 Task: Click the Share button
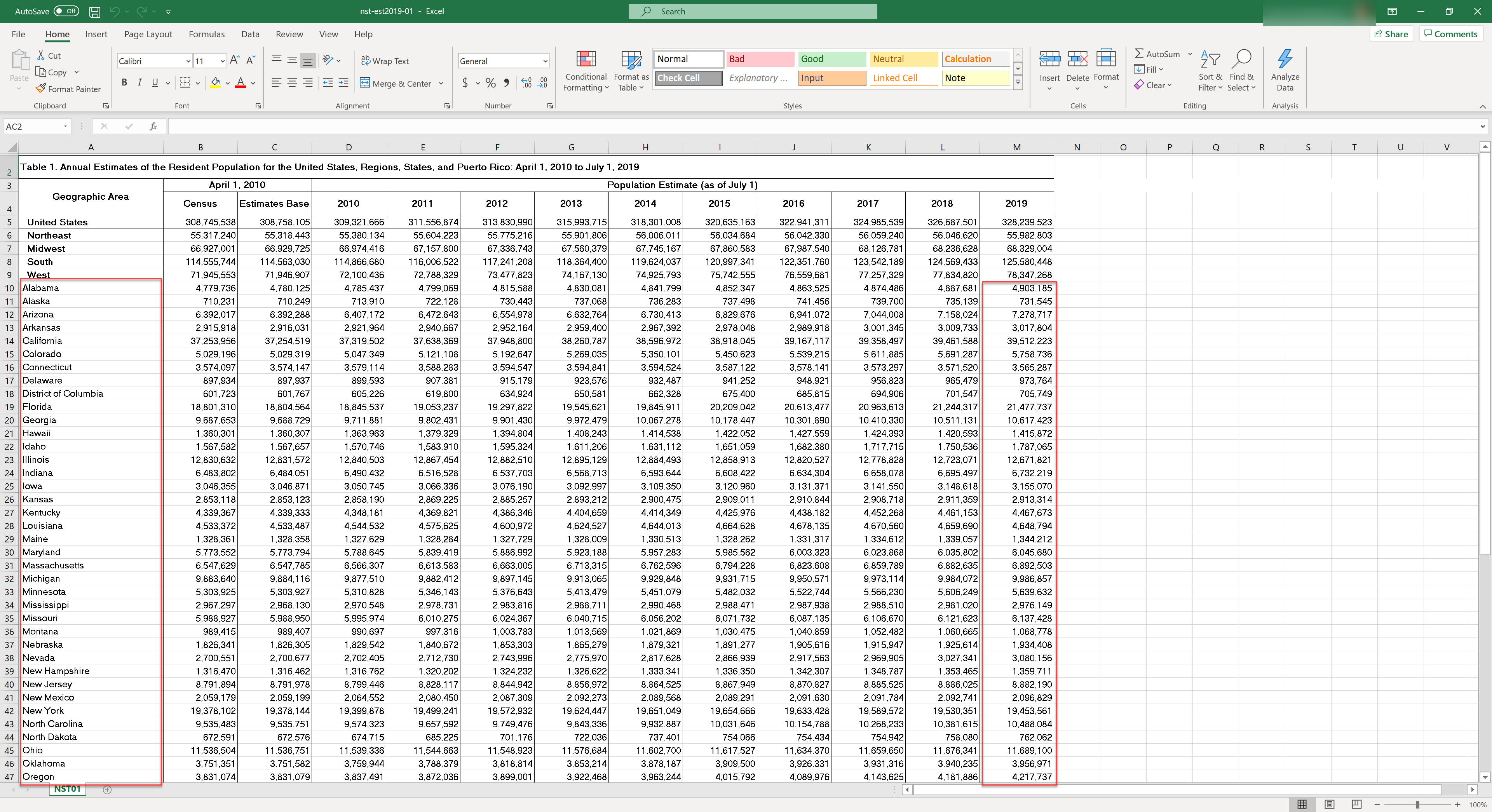[1391, 33]
